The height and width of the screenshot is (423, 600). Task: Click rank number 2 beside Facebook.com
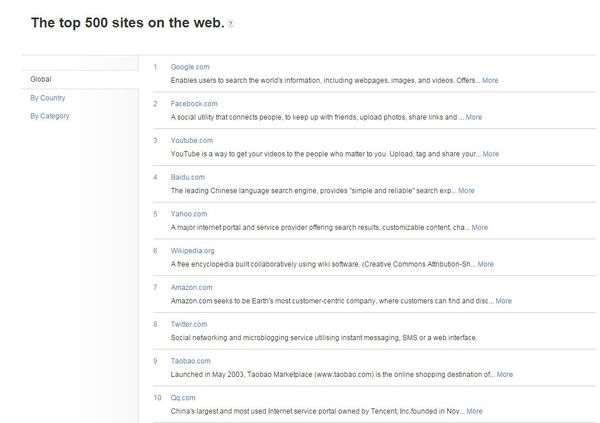[155, 104]
